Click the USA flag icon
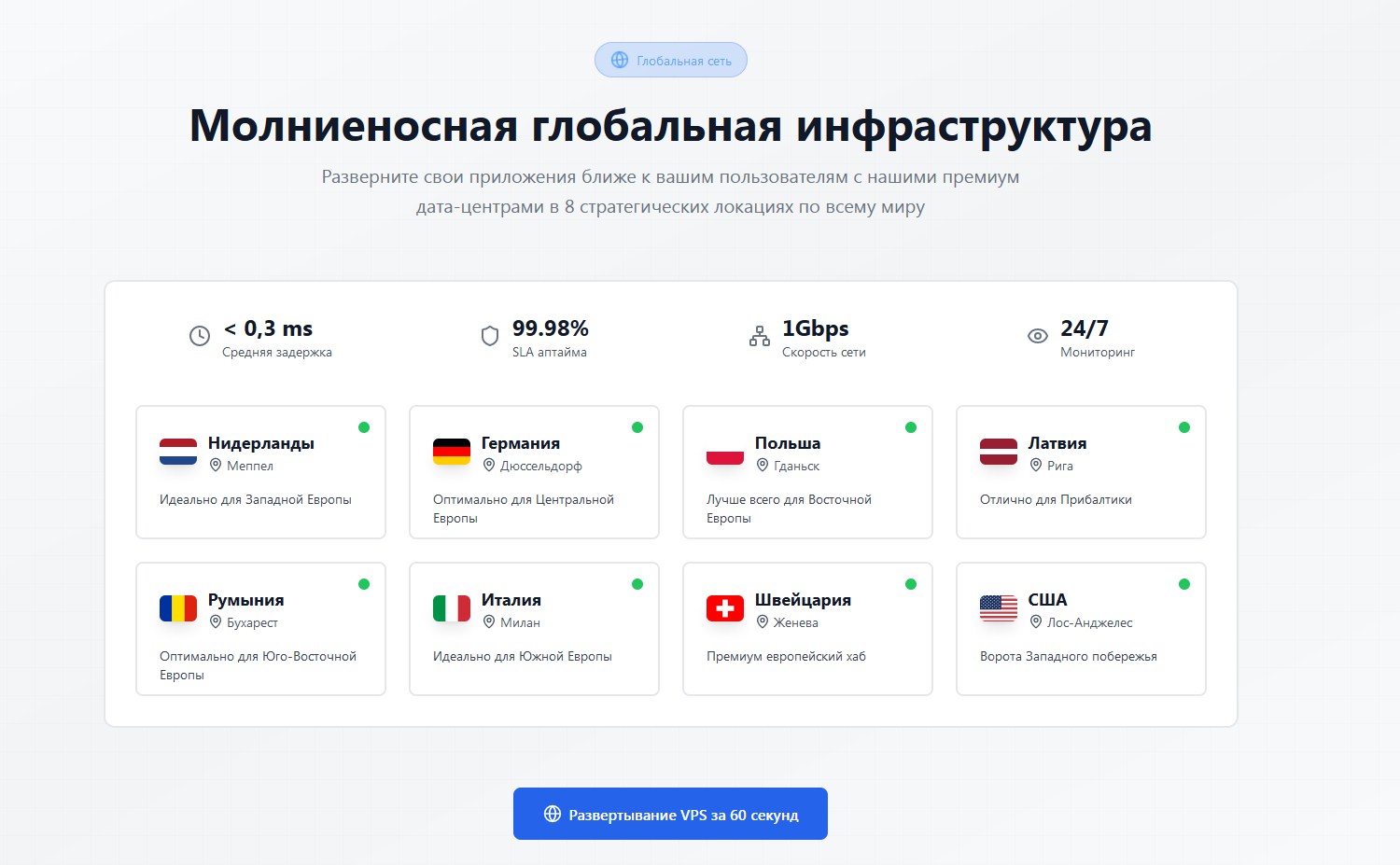This screenshot has width=1400, height=865. click(x=999, y=608)
